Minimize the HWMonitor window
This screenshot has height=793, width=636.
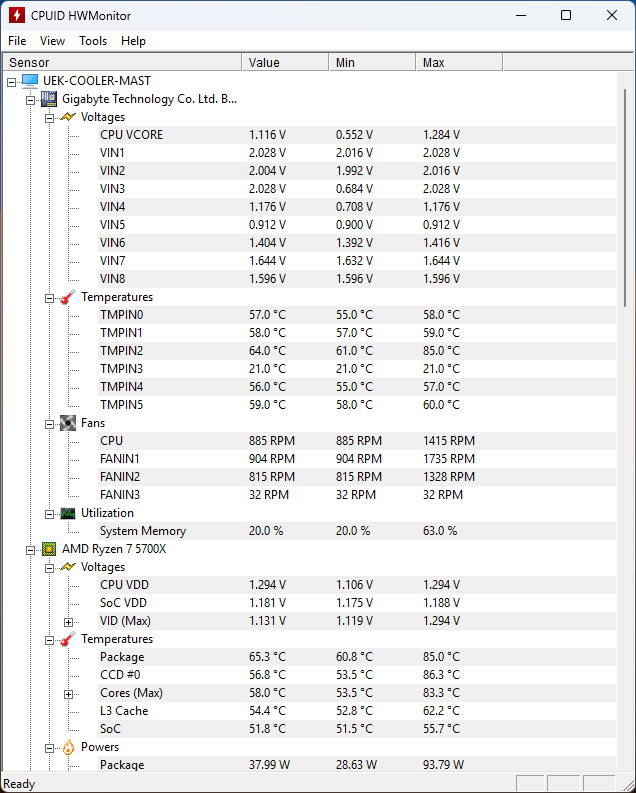tap(521, 15)
